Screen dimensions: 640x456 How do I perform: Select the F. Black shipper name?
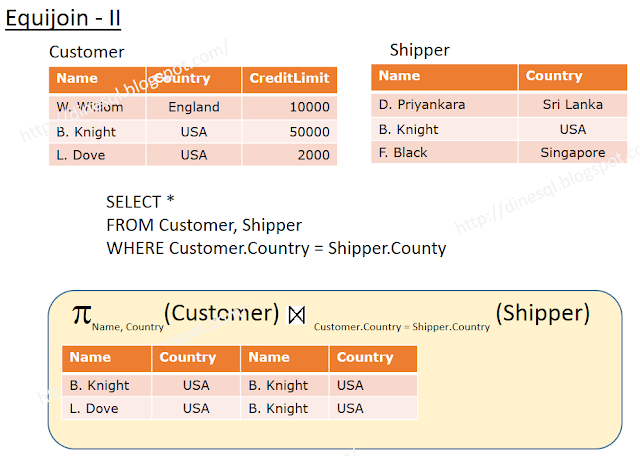coord(403,152)
